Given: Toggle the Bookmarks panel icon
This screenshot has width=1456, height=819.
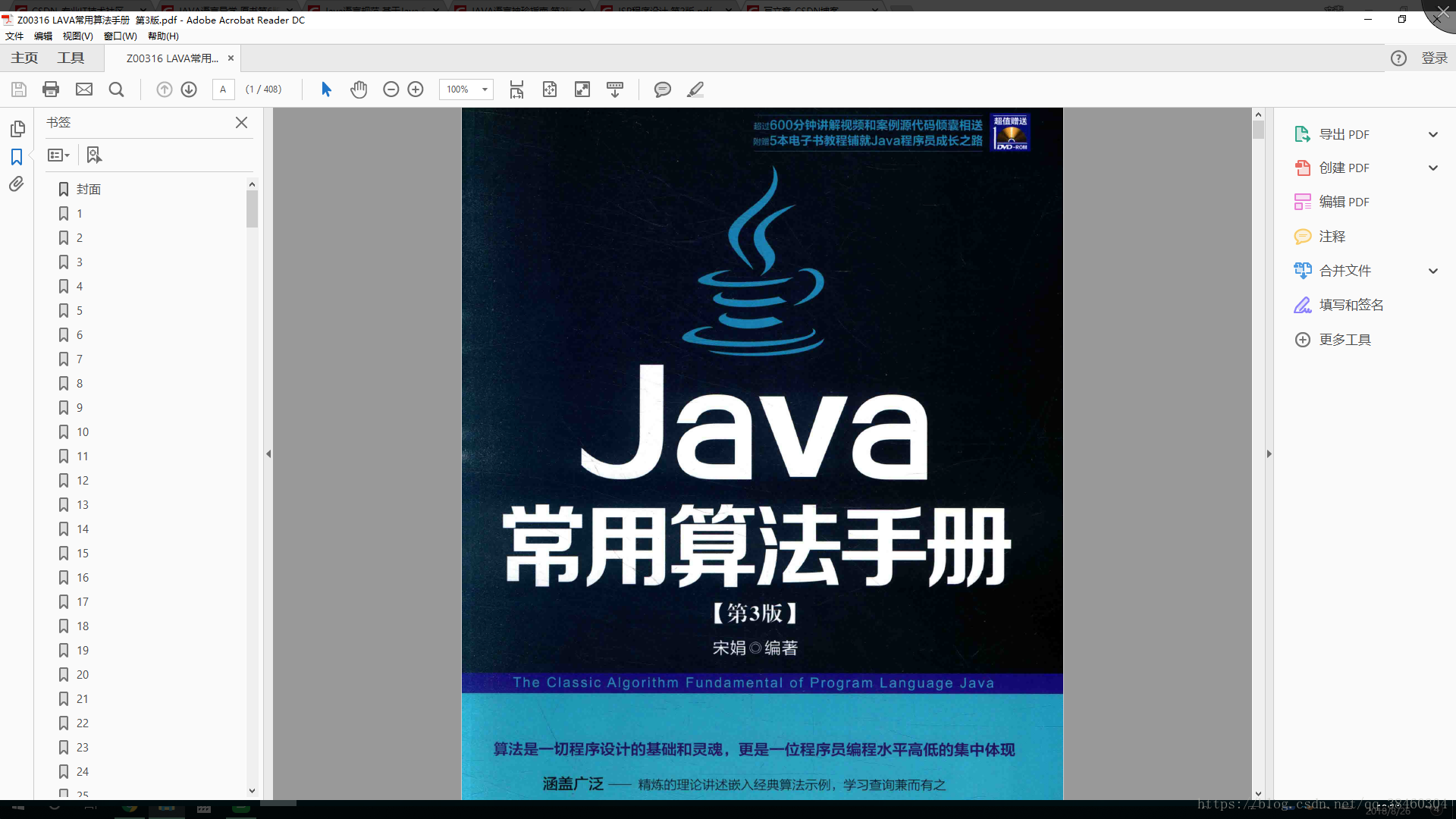Looking at the screenshot, I should click(x=17, y=157).
